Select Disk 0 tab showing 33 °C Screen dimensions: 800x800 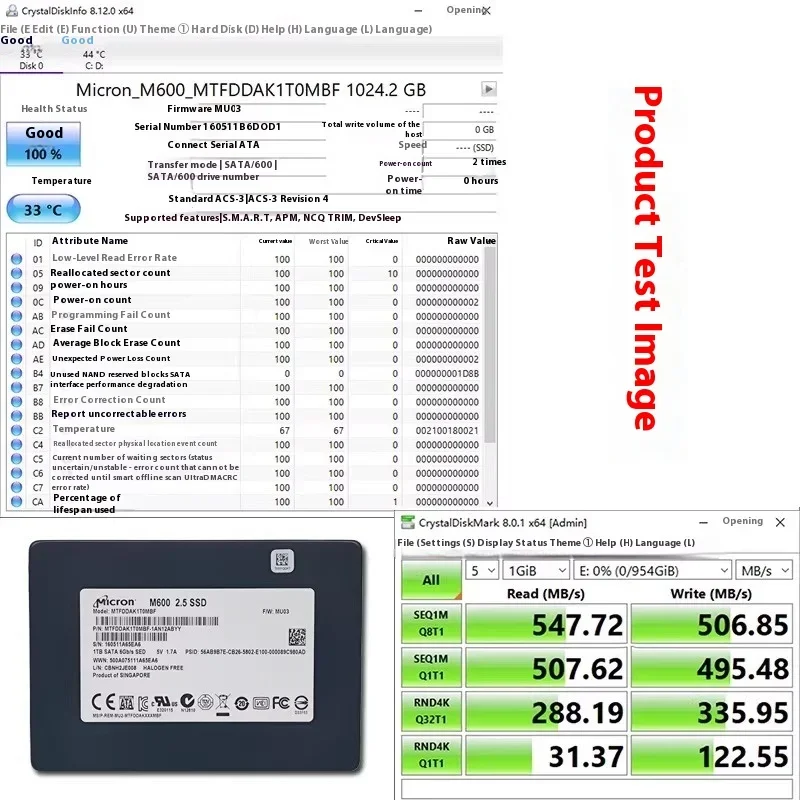pos(31,54)
